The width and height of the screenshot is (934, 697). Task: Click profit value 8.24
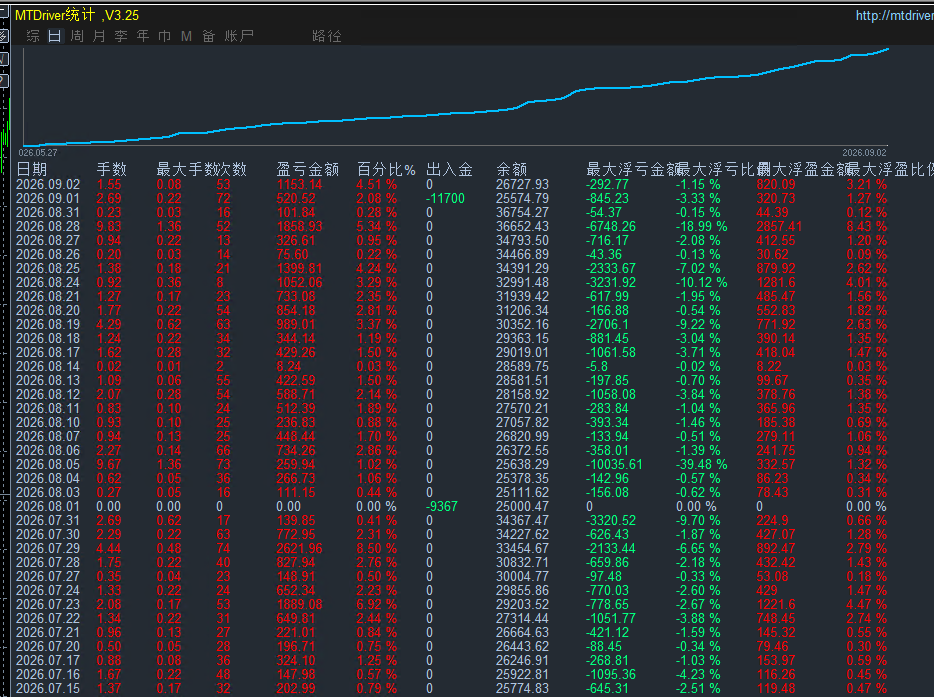pos(289,366)
